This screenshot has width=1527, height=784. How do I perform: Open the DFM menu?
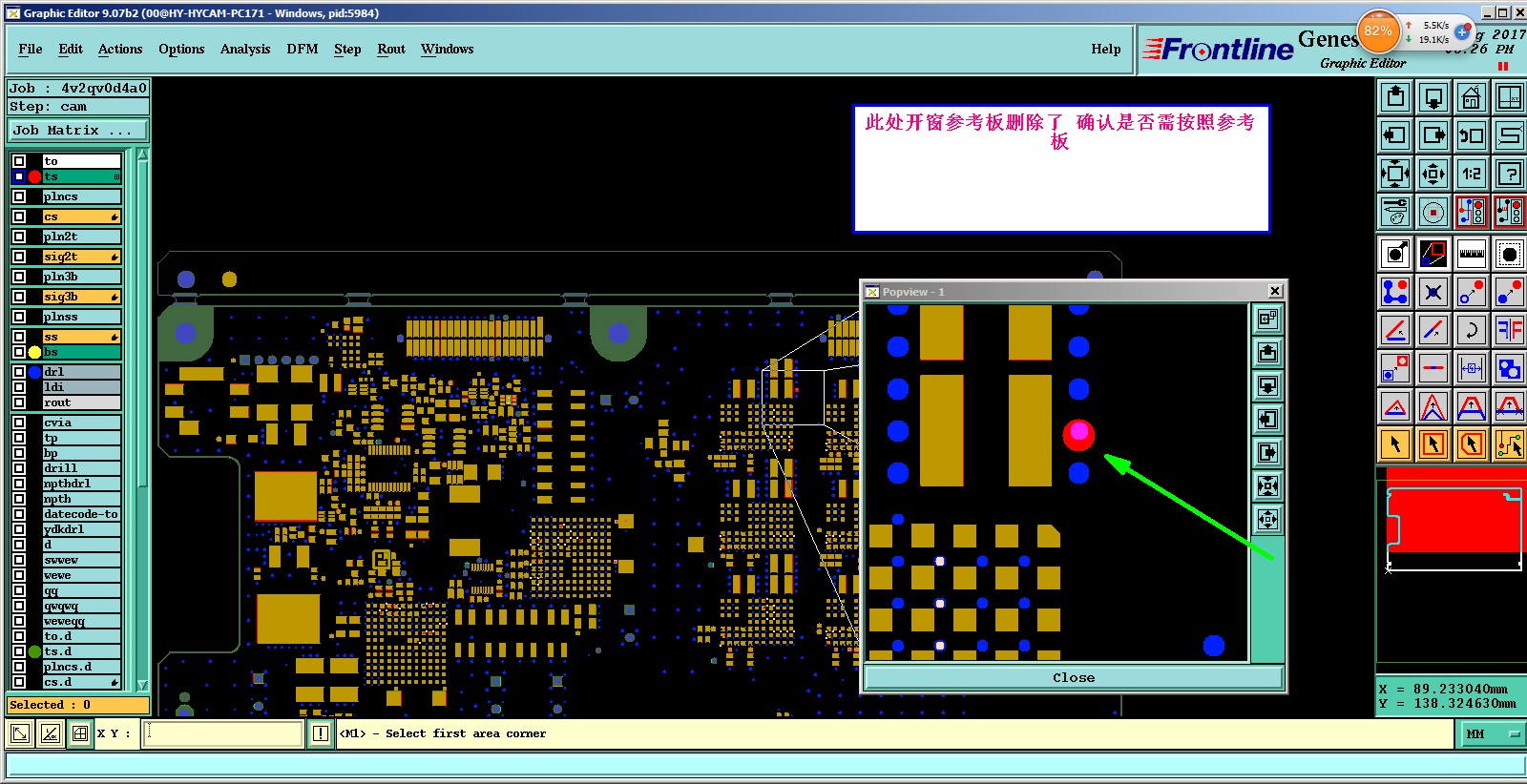point(303,49)
